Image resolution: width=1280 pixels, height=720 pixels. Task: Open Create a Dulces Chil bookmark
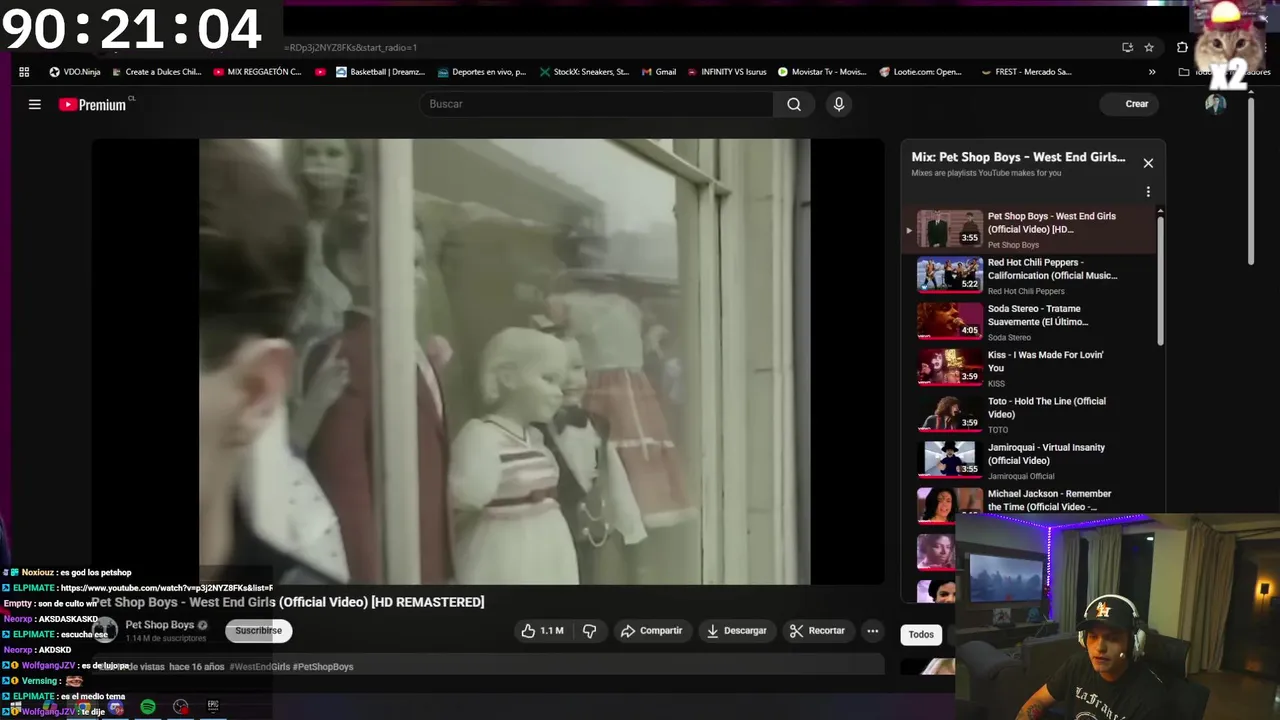tap(157, 72)
